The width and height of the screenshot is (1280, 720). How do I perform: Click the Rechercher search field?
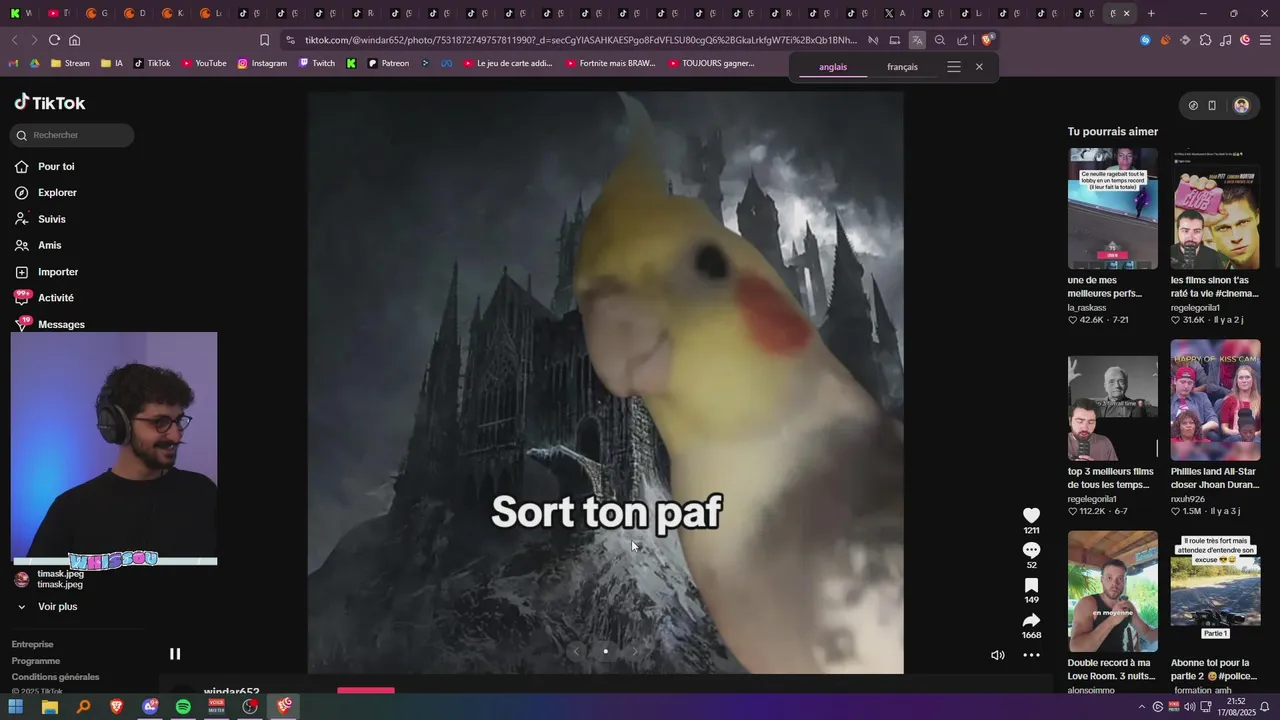point(72,135)
